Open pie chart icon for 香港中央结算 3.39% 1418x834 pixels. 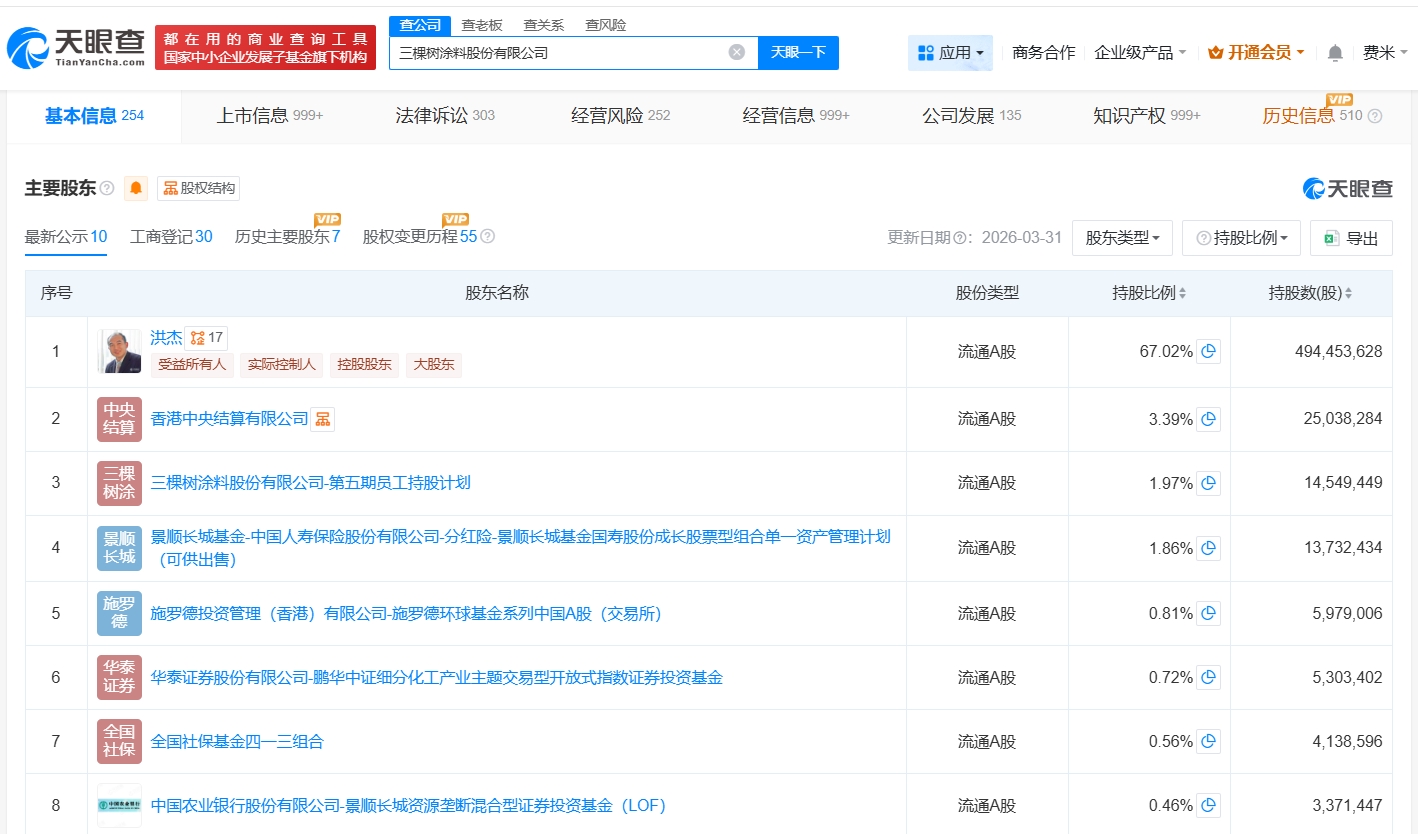tap(1209, 419)
